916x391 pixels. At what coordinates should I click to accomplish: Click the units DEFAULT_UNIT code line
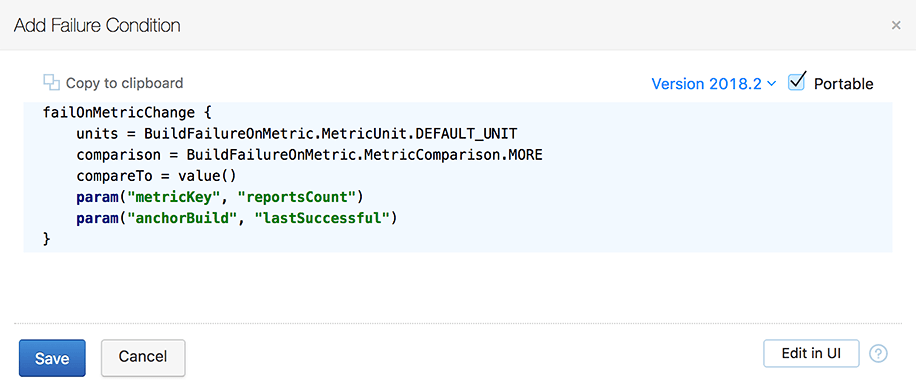[297, 134]
